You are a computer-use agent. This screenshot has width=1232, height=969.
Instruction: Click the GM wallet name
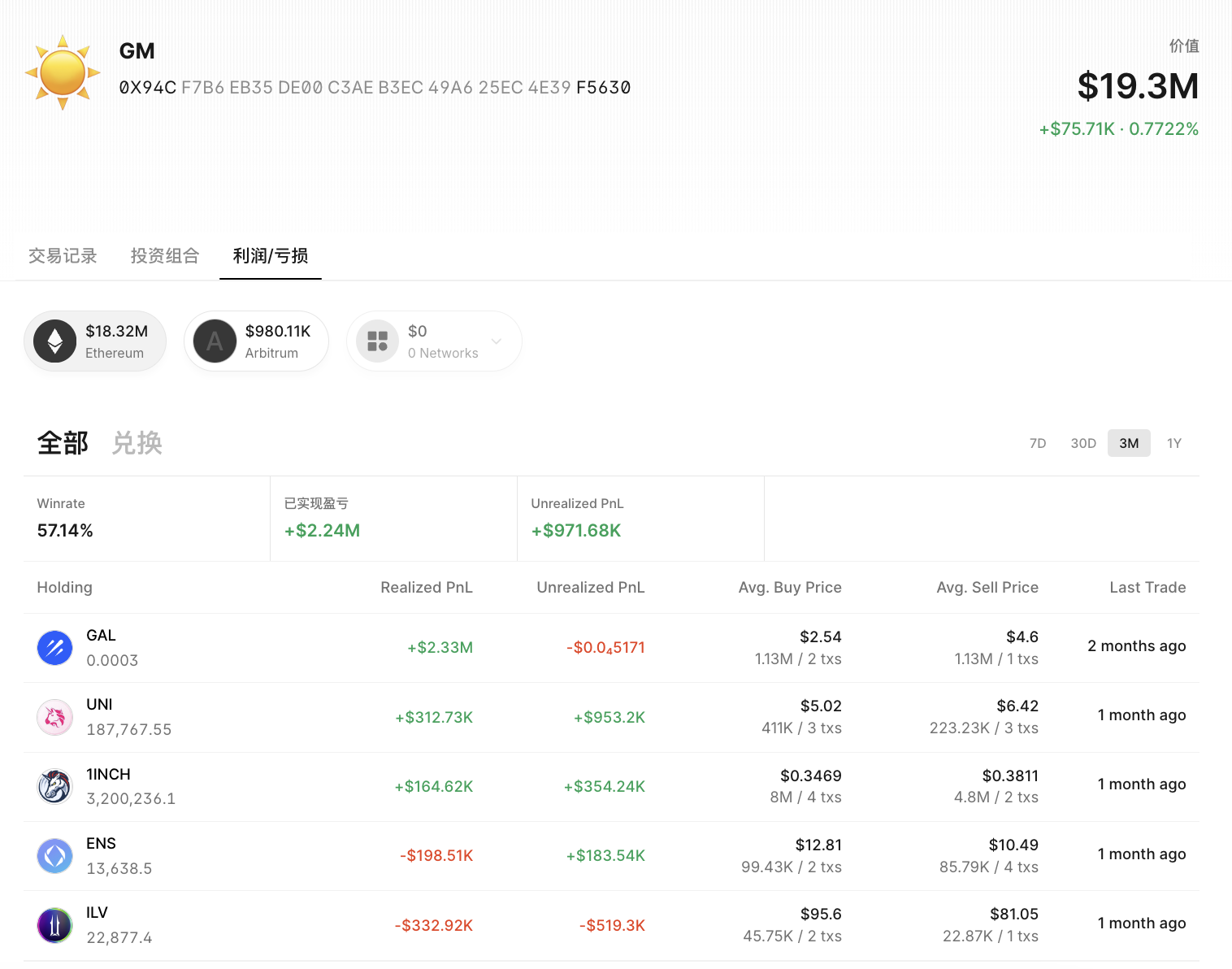pyautogui.click(x=137, y=51)
